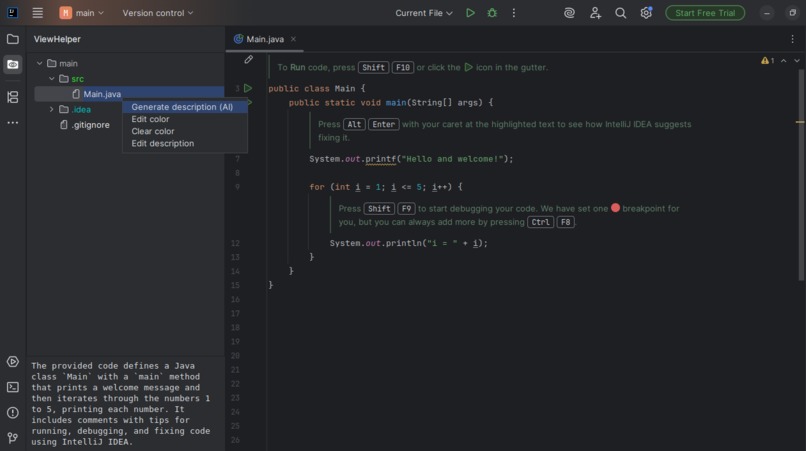806x451 pixels.
Task: Select the .idea folder label
Action: [81, 110]
